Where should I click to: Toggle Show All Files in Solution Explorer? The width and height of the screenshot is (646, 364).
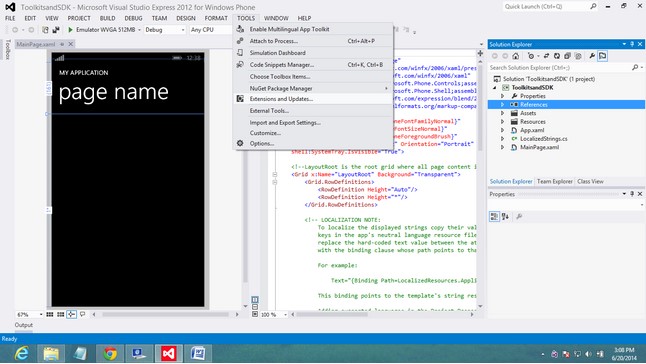[x=578, y=56]
